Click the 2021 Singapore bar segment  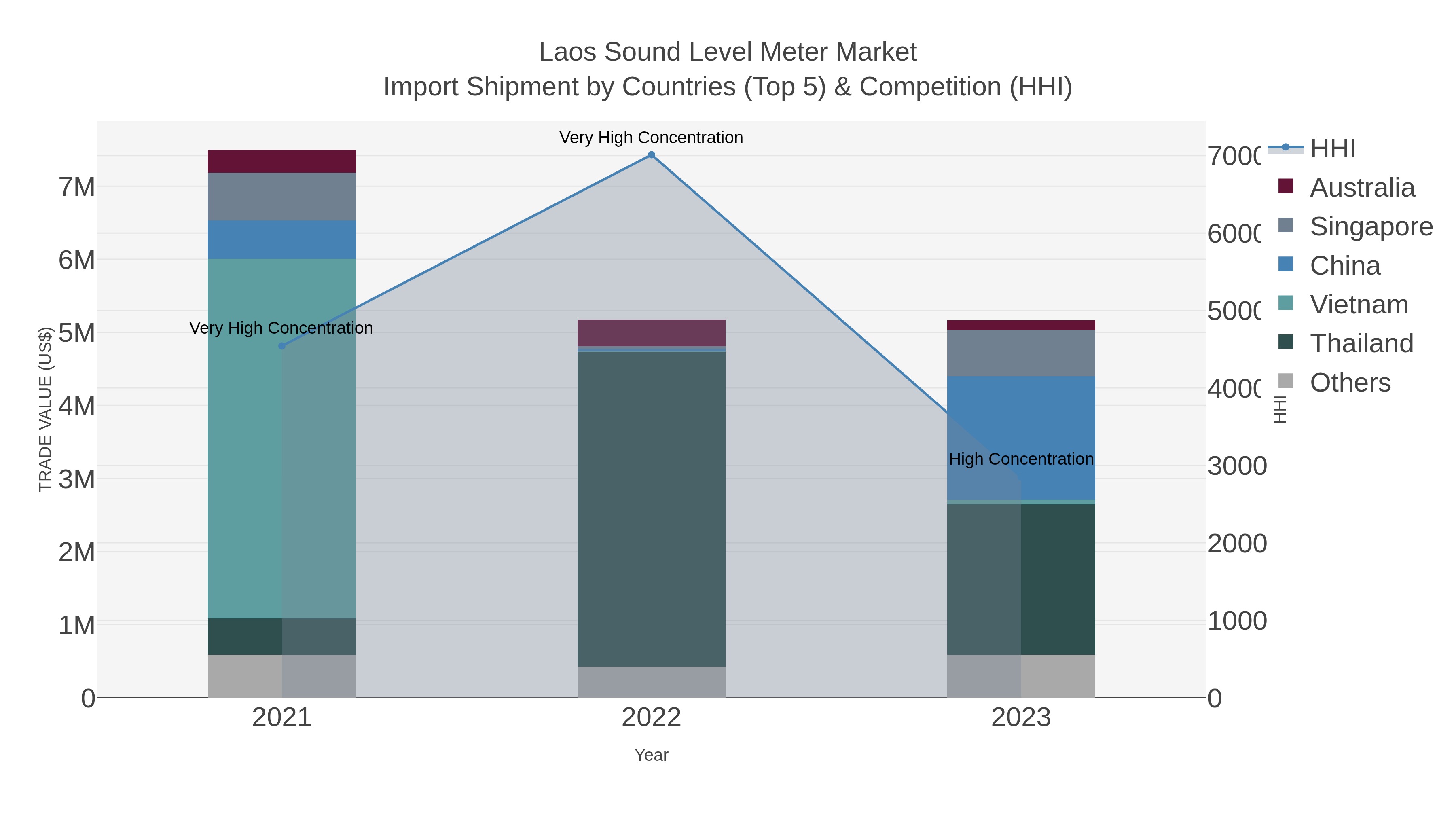(x=282, y=197)
